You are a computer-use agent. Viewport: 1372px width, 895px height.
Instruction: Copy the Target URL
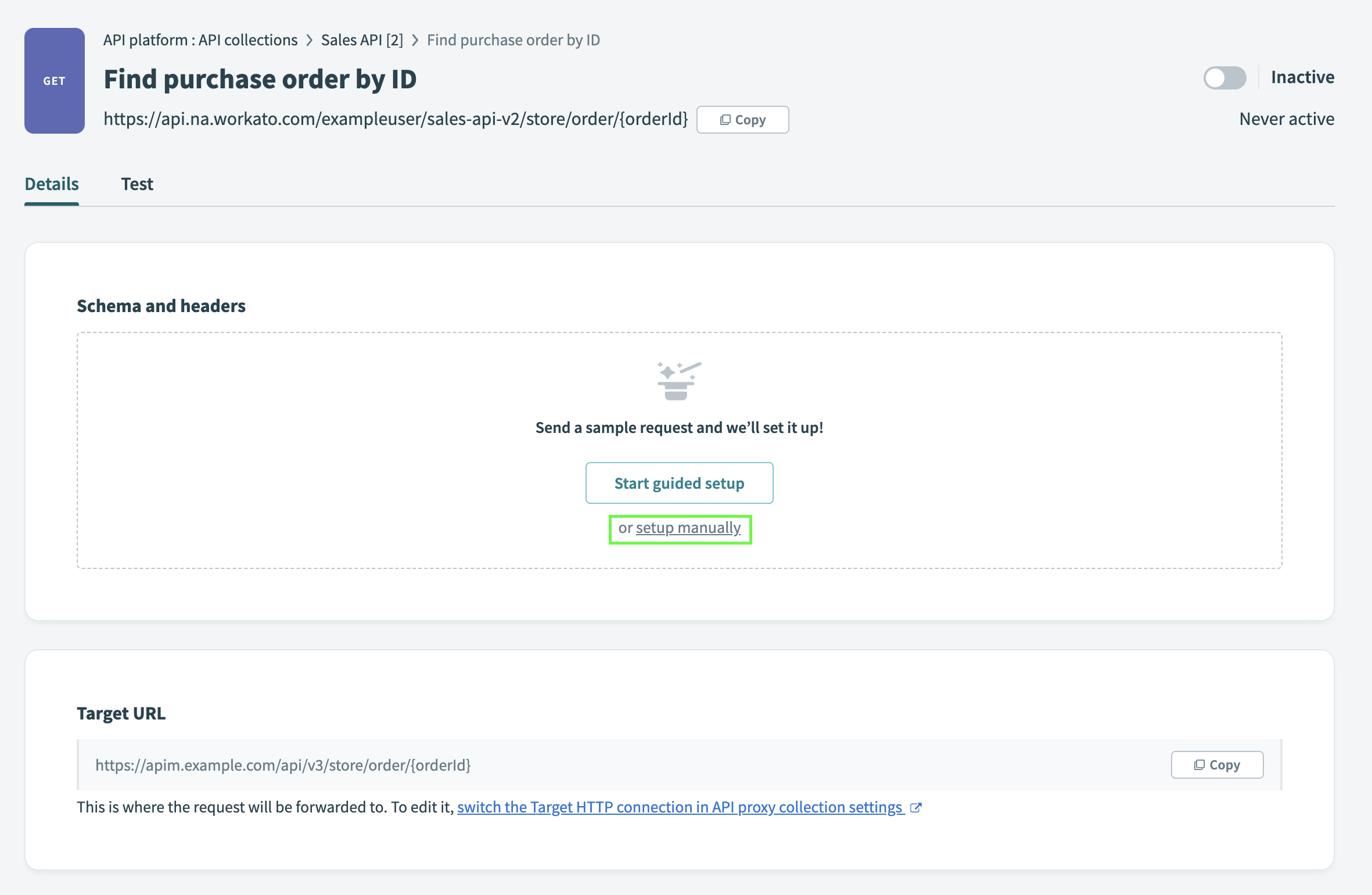click(1217, 765)
